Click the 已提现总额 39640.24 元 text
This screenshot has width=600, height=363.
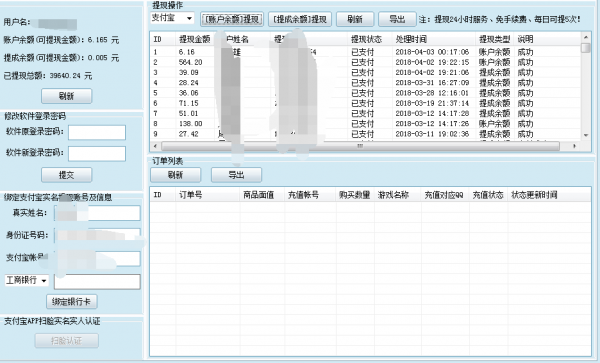[x=48, y=76]
